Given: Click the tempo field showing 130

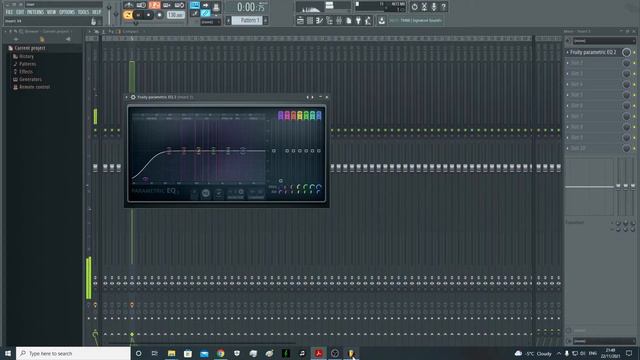Looking at the screenshot, I should [176, 15].
